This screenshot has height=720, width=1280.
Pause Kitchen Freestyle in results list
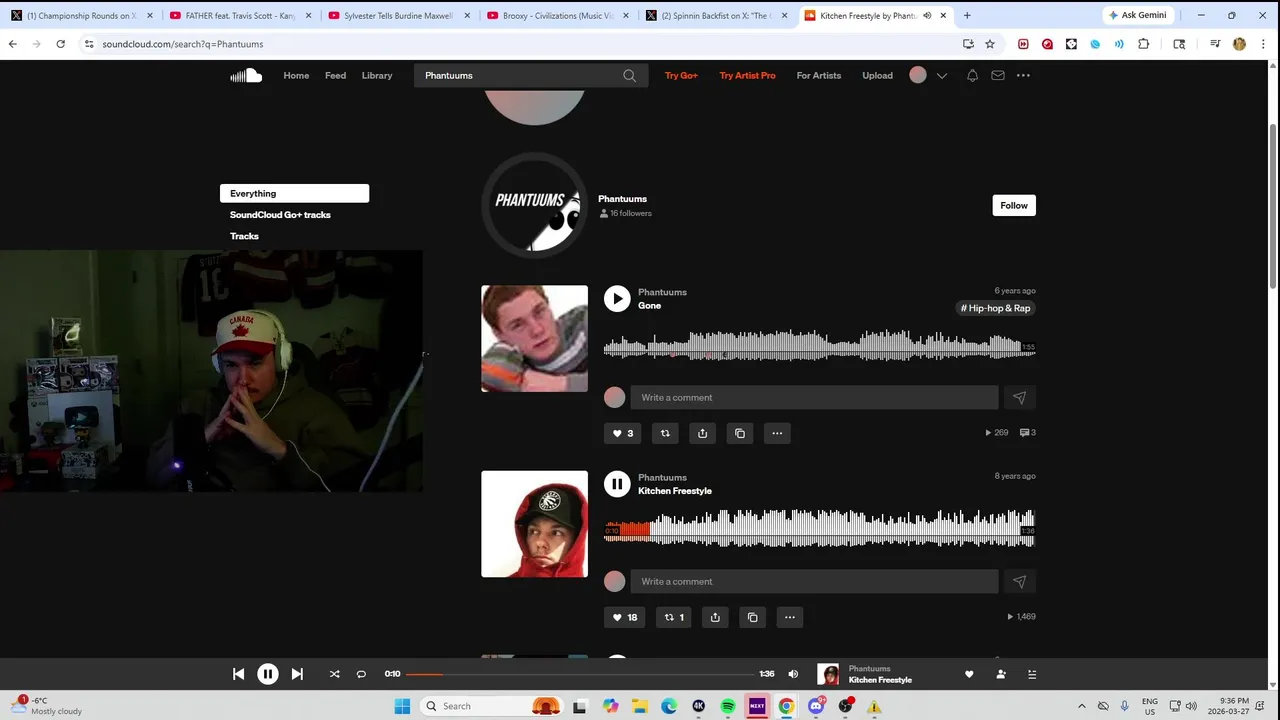[x=617, y=484]
